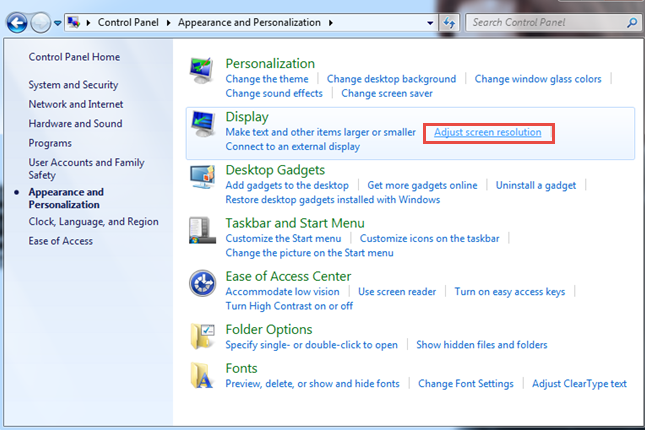
Task: Click Turn High Contrast on or off
Action: click(x=289, y=306)
